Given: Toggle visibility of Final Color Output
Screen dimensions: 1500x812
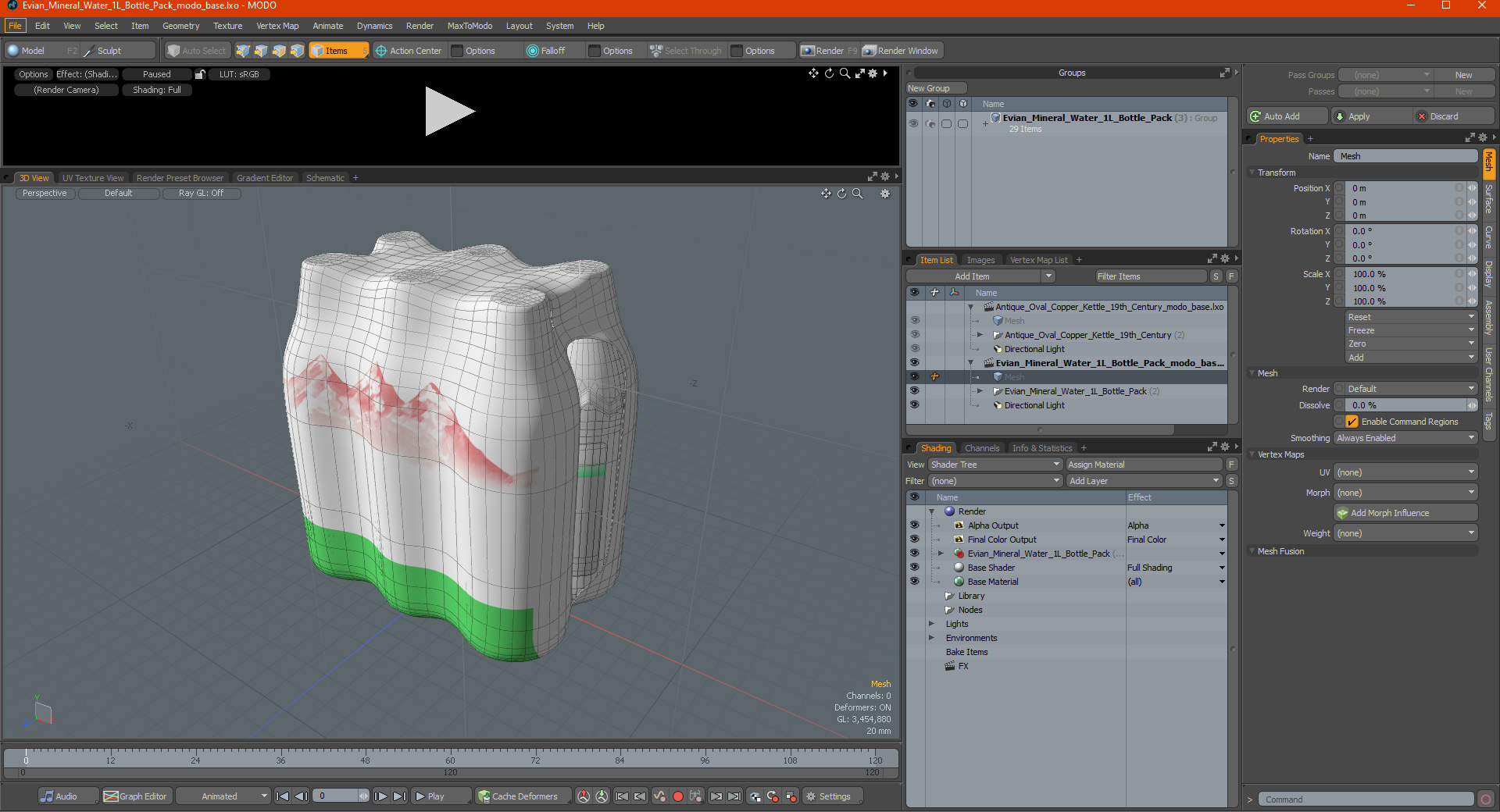Looking at the screenshot, I should (x=914, y=540).
